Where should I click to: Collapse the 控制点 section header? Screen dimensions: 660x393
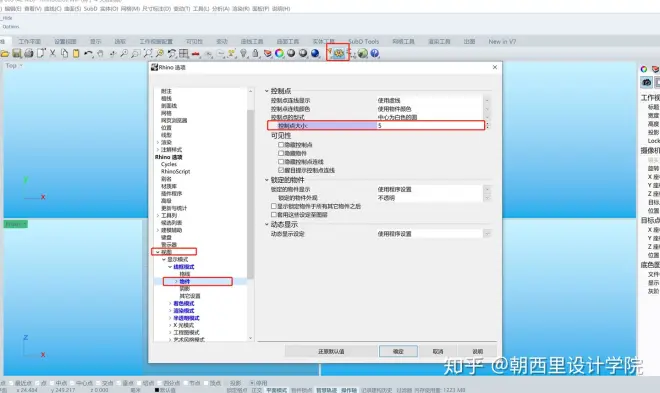pyautogui.click(x=266, y=91)
